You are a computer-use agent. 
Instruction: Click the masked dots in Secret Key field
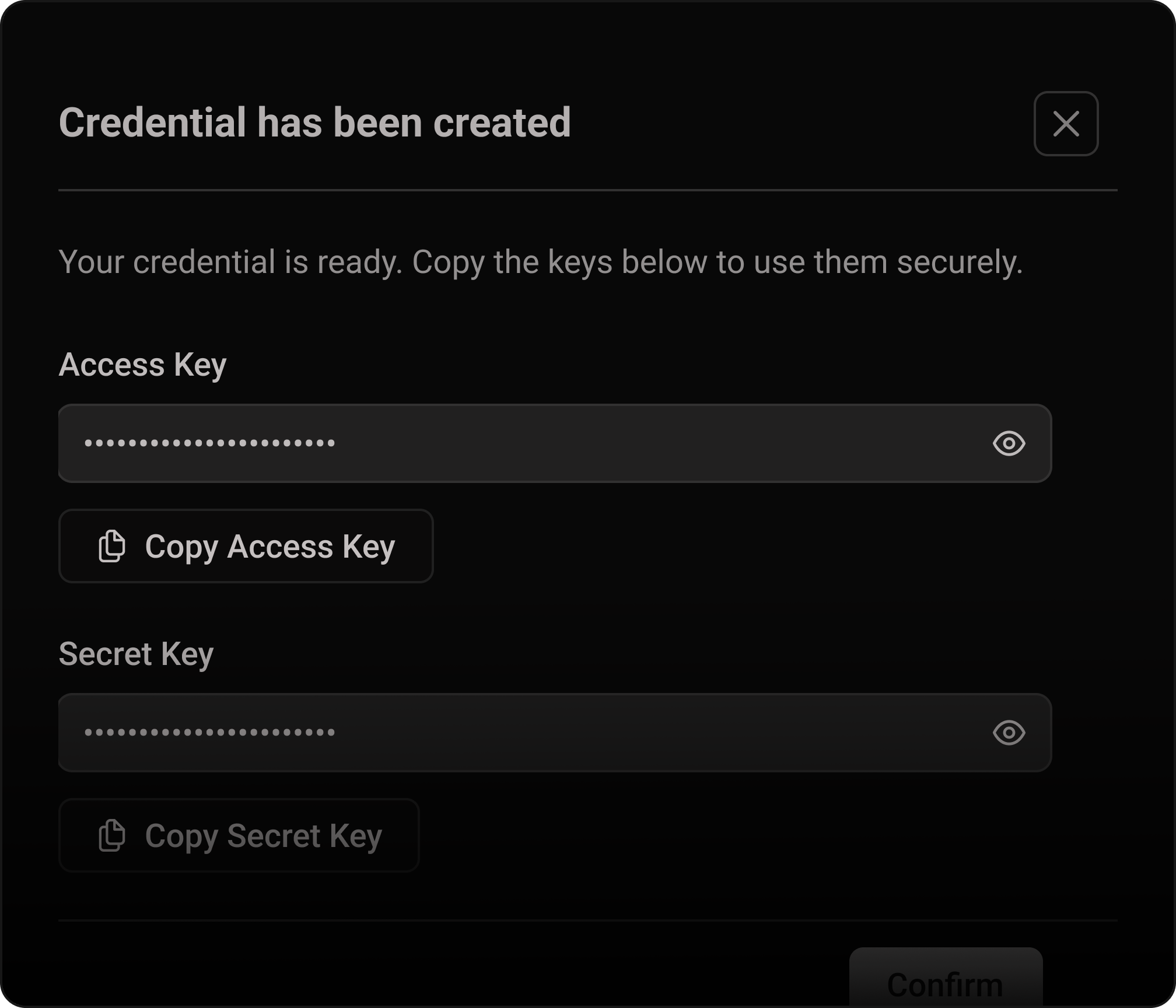[209, 733]
